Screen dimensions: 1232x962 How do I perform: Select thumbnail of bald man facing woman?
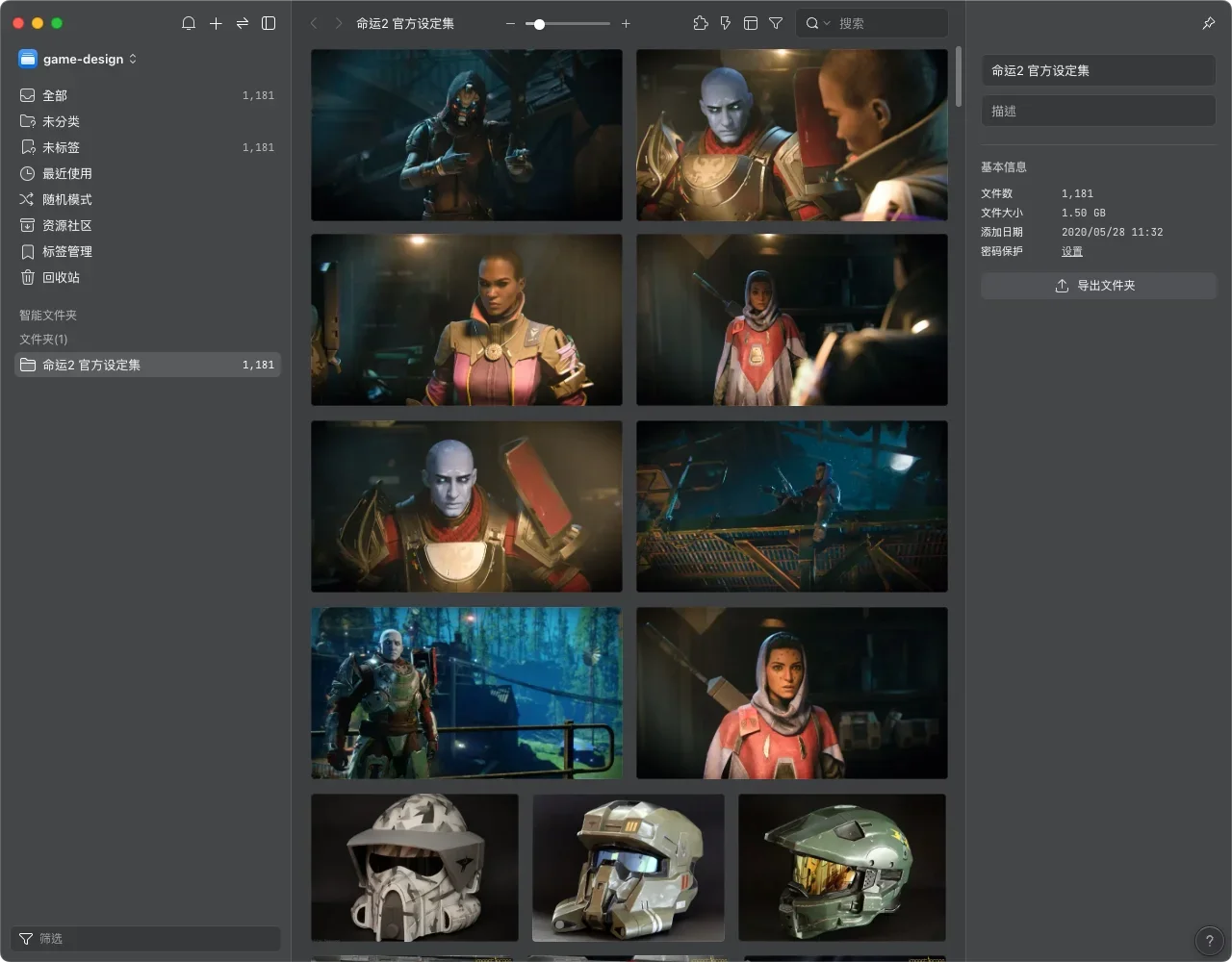tap(792, 136)
